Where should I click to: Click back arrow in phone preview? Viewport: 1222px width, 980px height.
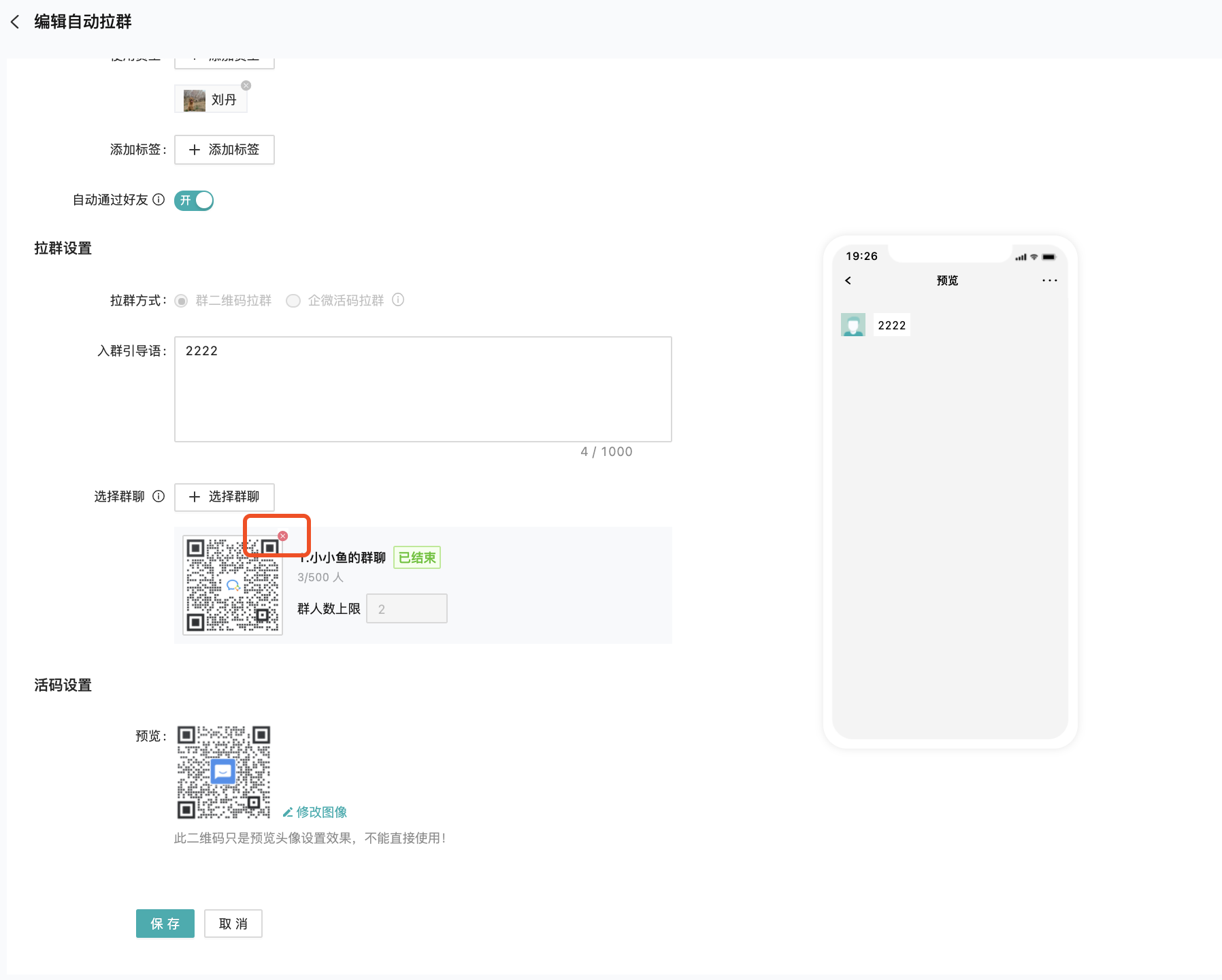point(848,280)
